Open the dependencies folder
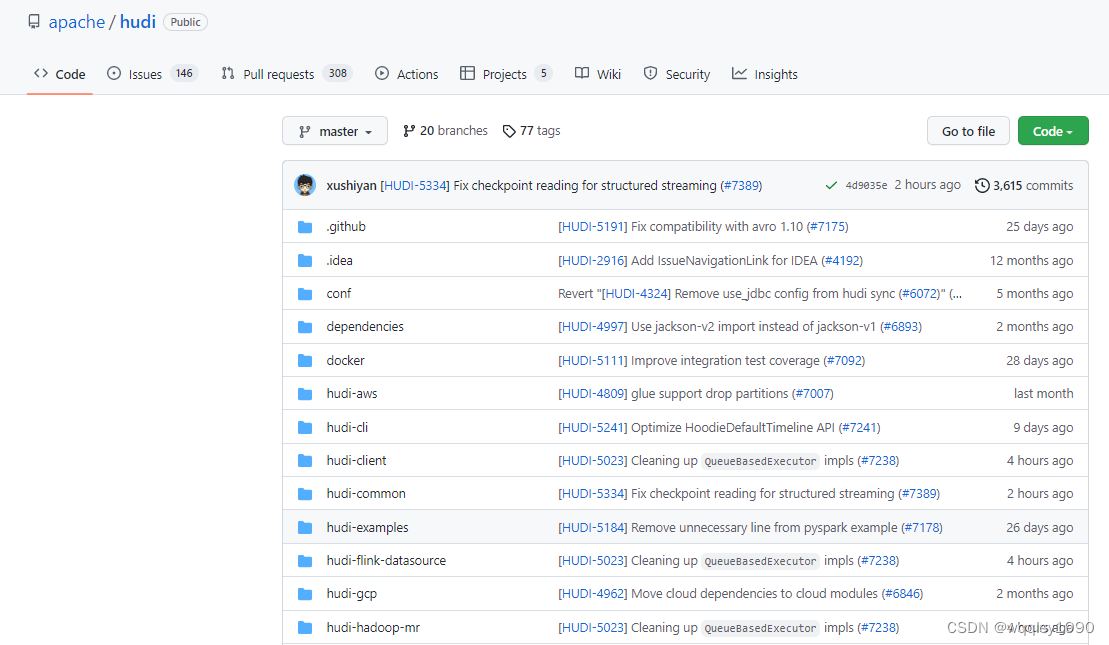Screen dimensions: 1109x645 pyautogui.click(x=365, y=327)
